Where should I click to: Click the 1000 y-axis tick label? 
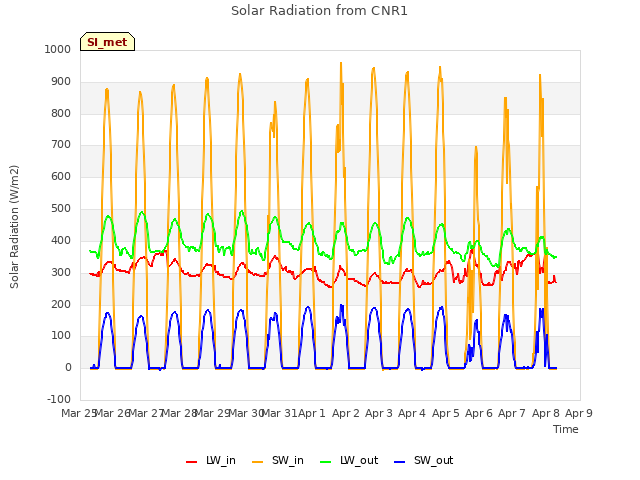click(58, 49)
